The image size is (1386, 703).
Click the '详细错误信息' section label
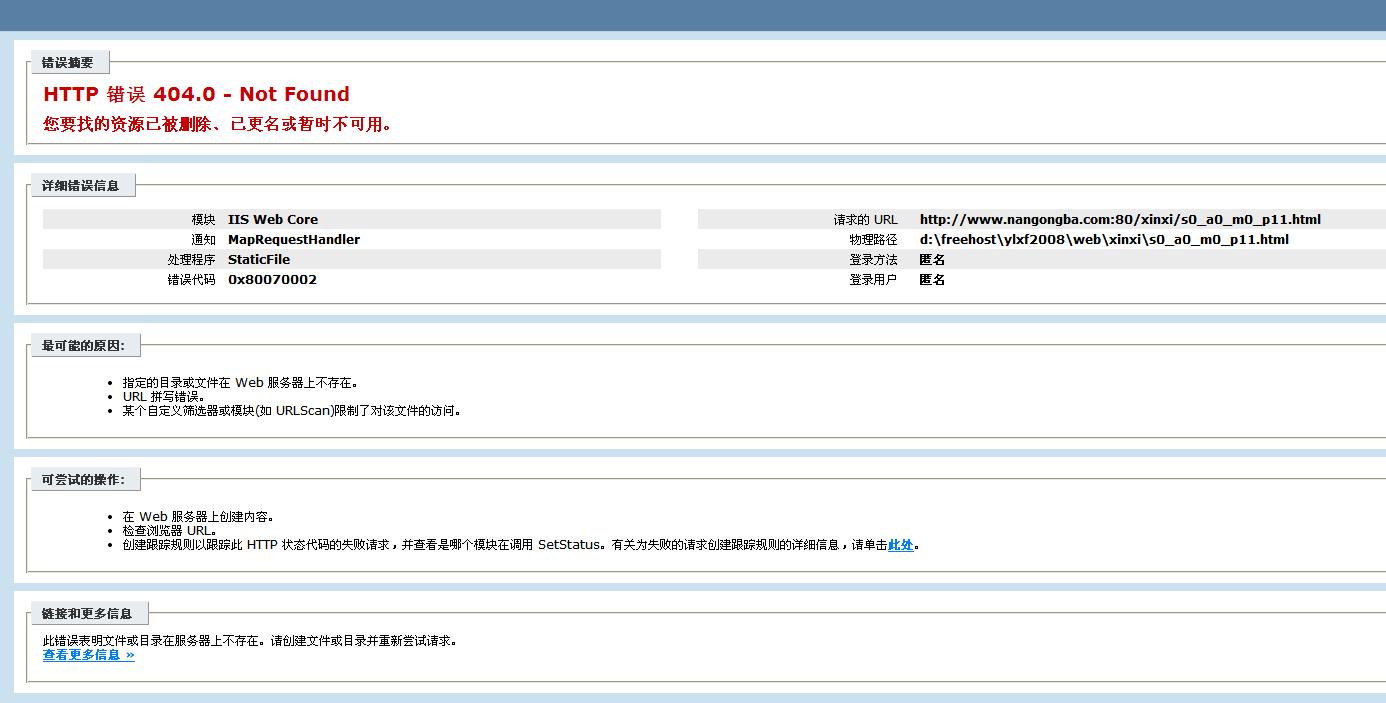(81, 186)
